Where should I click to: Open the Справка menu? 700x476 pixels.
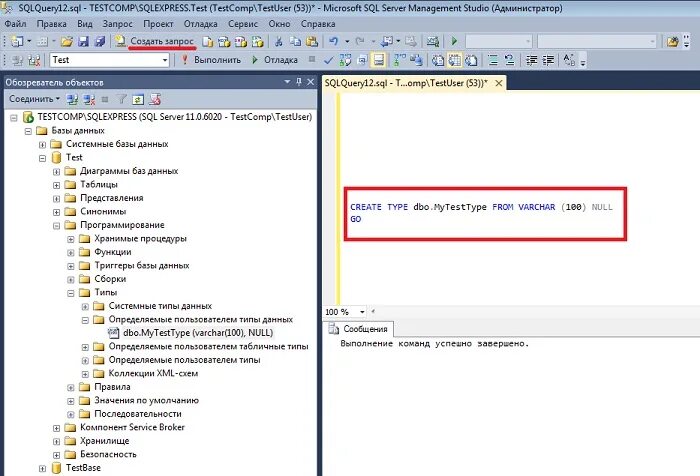click(318, 24)
